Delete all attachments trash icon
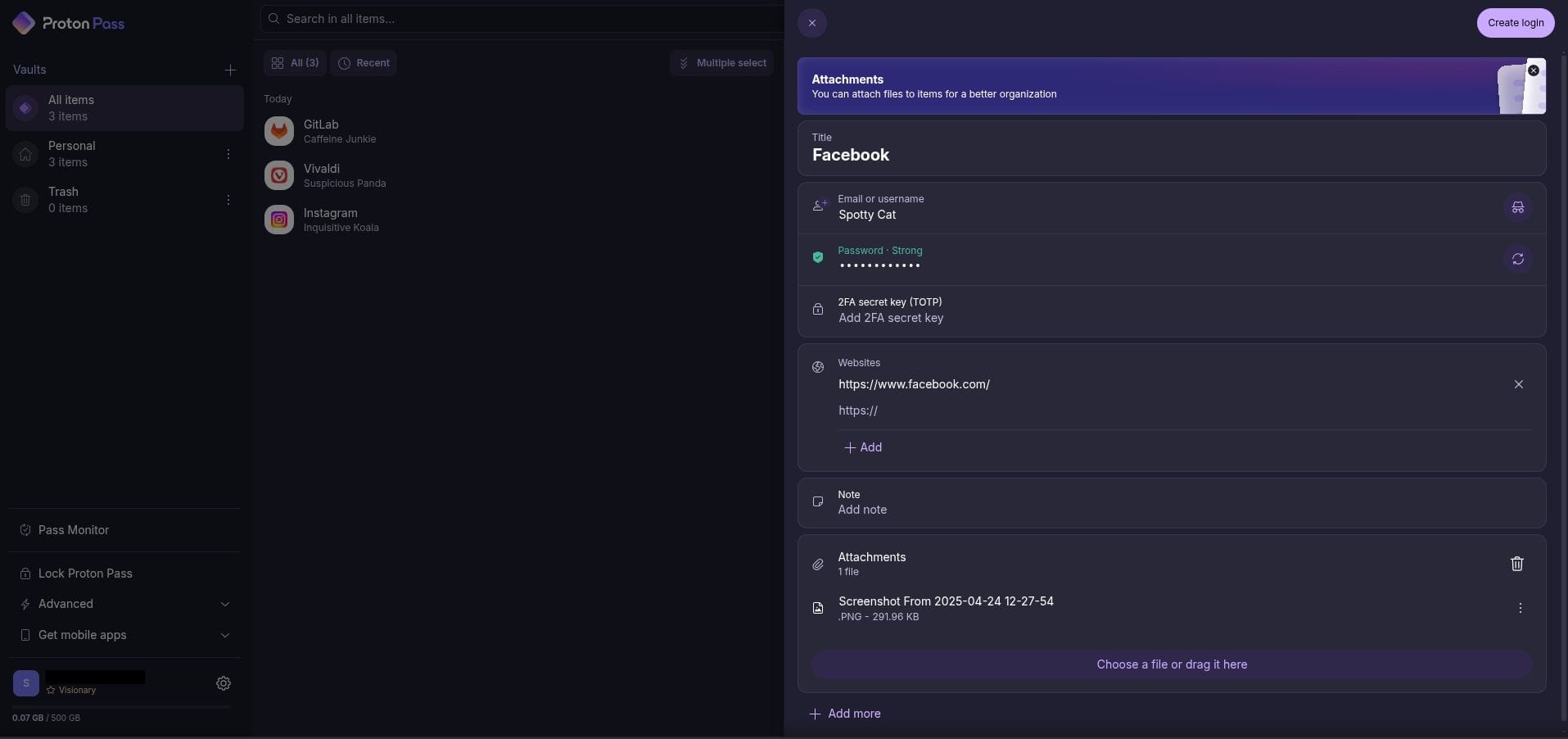 [x=1517, y=564]
